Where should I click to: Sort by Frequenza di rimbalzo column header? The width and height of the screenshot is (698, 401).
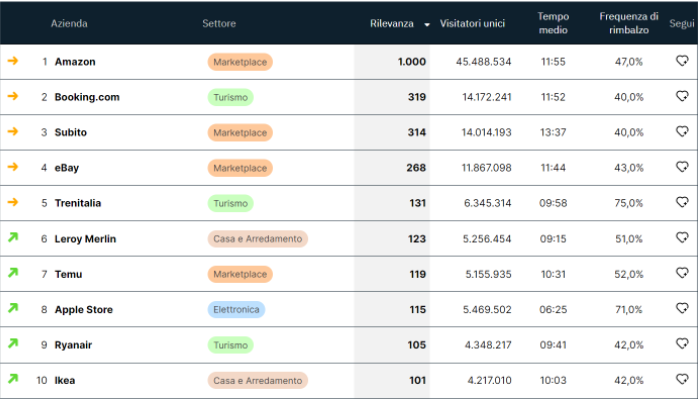click(629, 23)
